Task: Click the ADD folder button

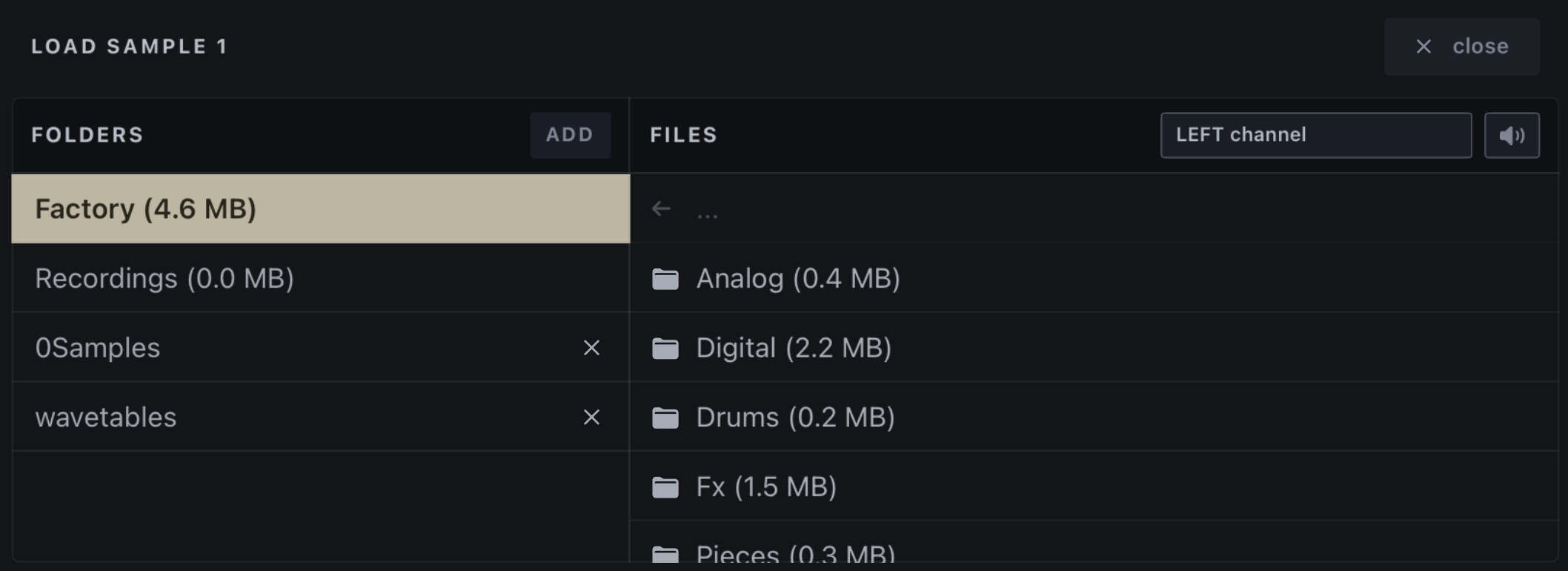Action: pos(570,135)
